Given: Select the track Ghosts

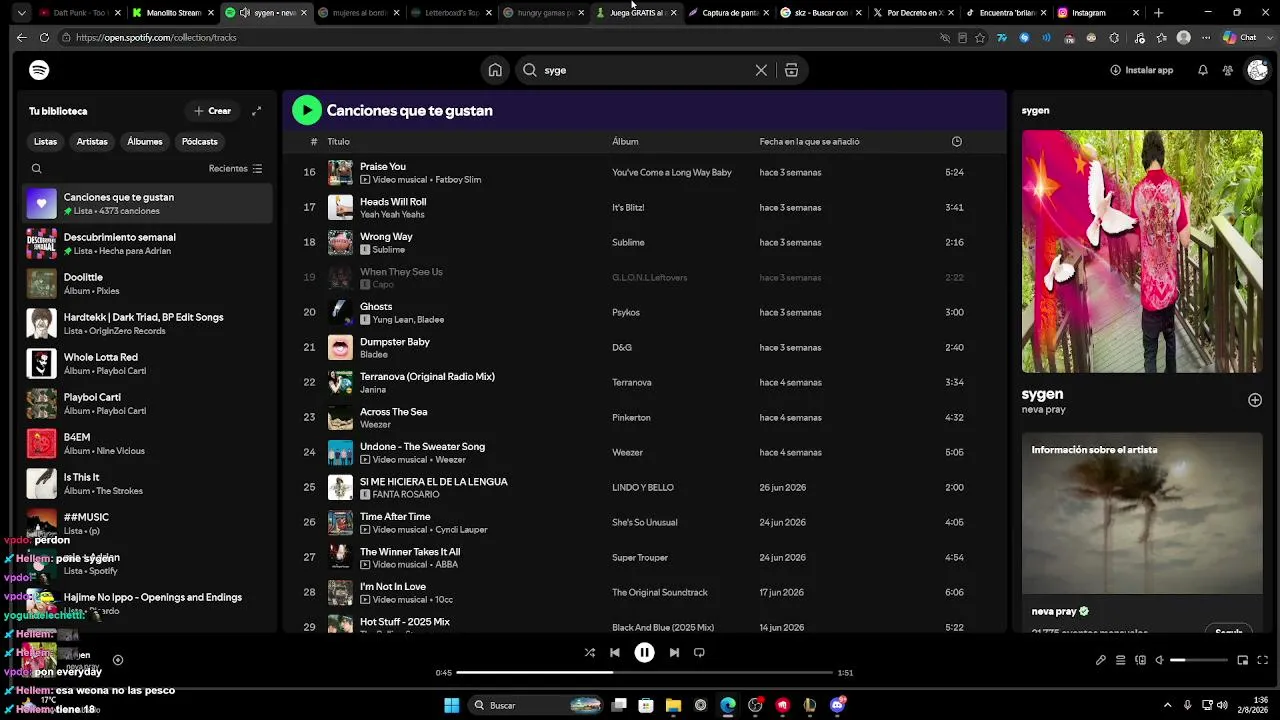Looking at the screenshot, I should point(376,307).
